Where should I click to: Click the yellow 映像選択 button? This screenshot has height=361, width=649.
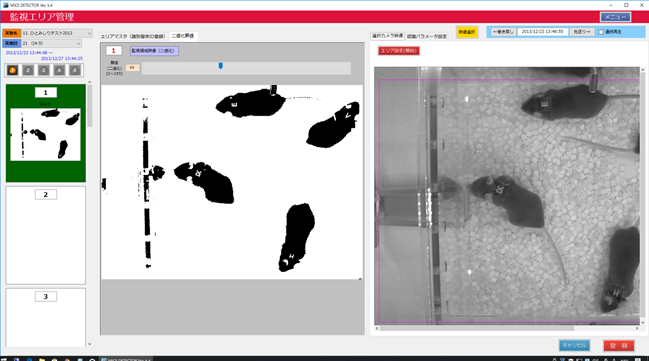(467, 32)
